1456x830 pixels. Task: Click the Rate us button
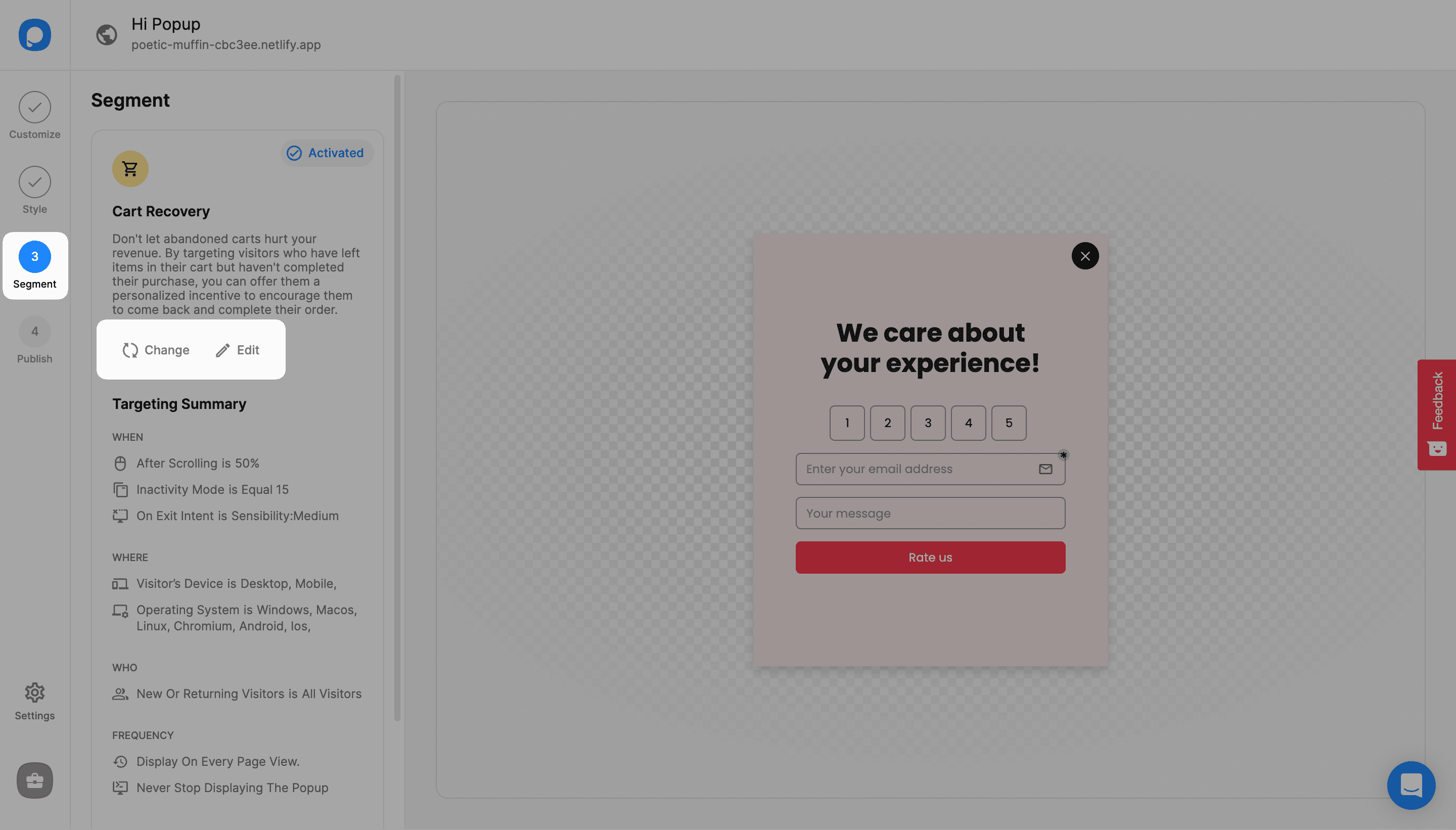(930, 557)
